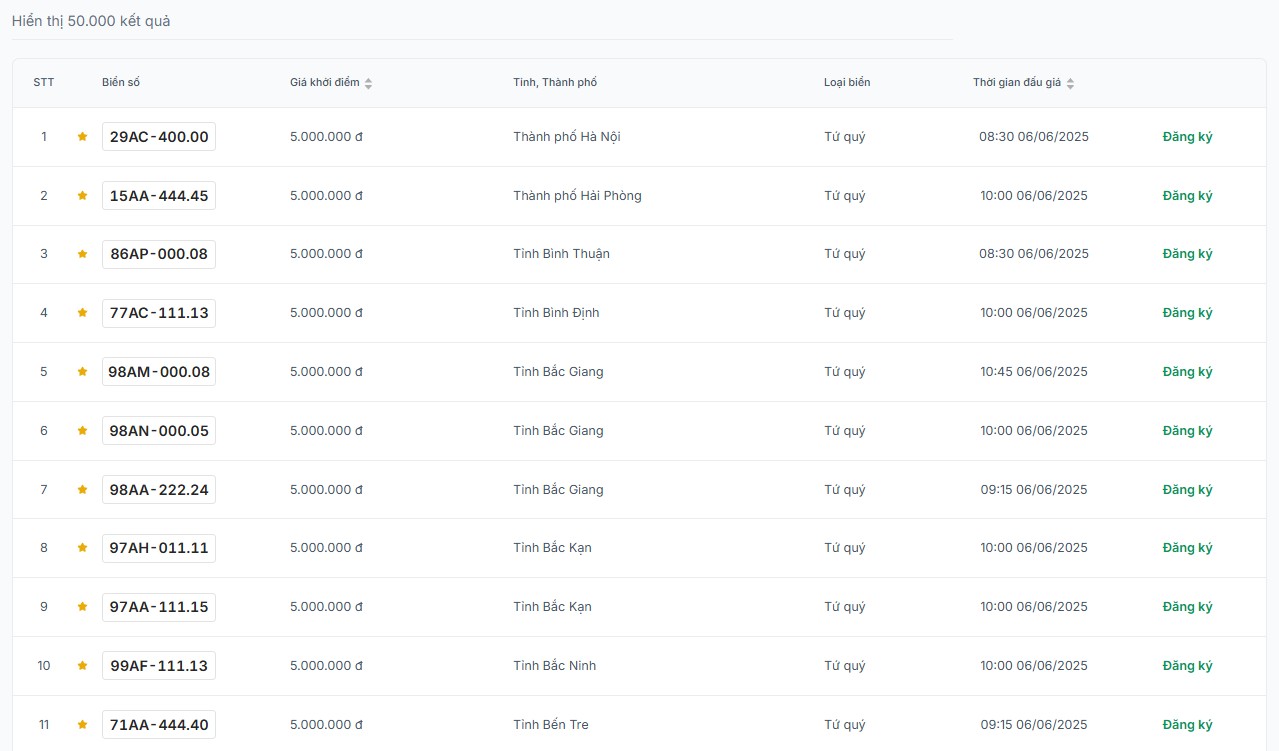Open plate number 98AN-000.05
The height and width of the screenshot is (751, 1279).
(x=159, y=431)
